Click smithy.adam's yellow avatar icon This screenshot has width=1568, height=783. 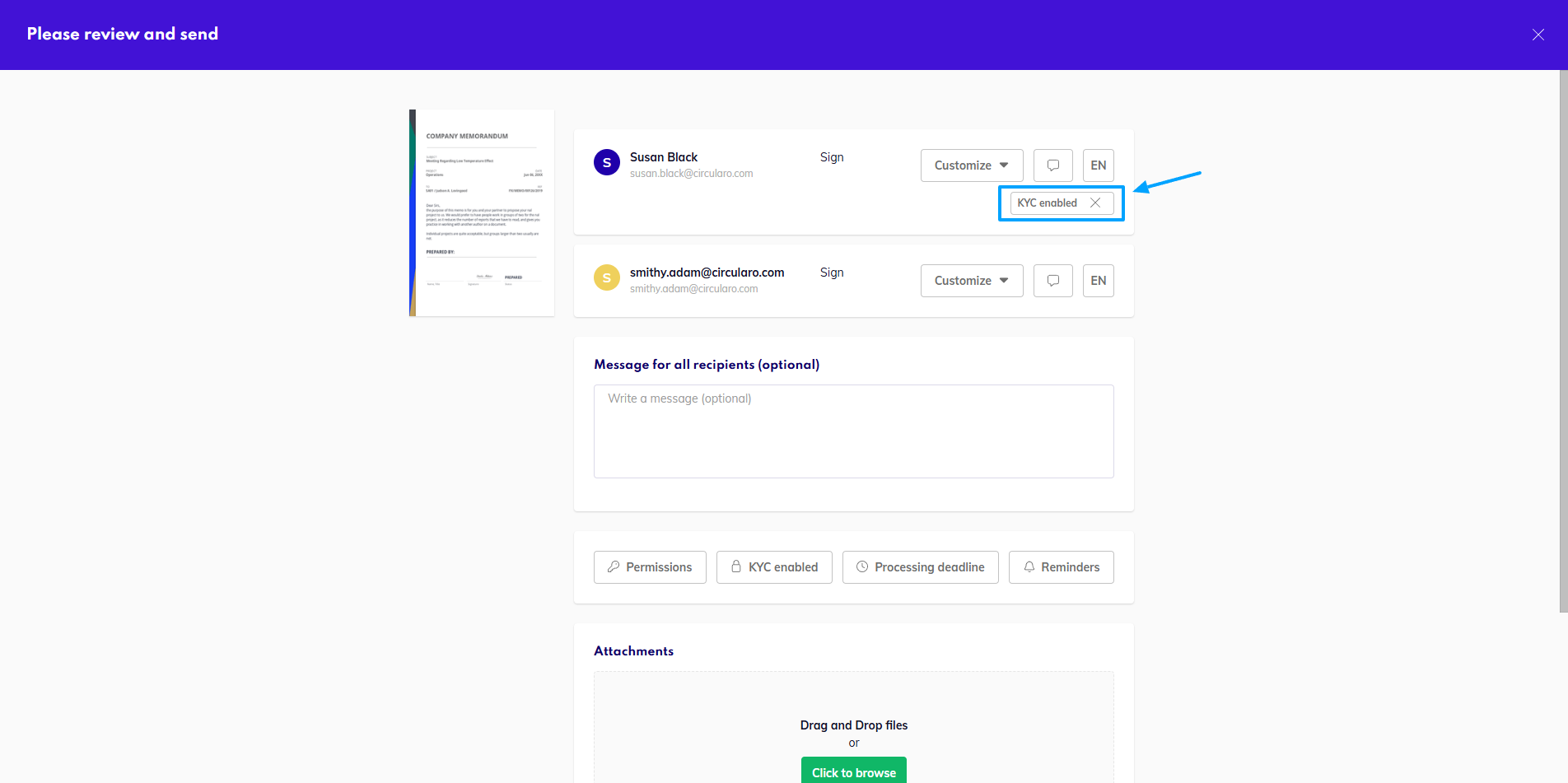(607, 277)
